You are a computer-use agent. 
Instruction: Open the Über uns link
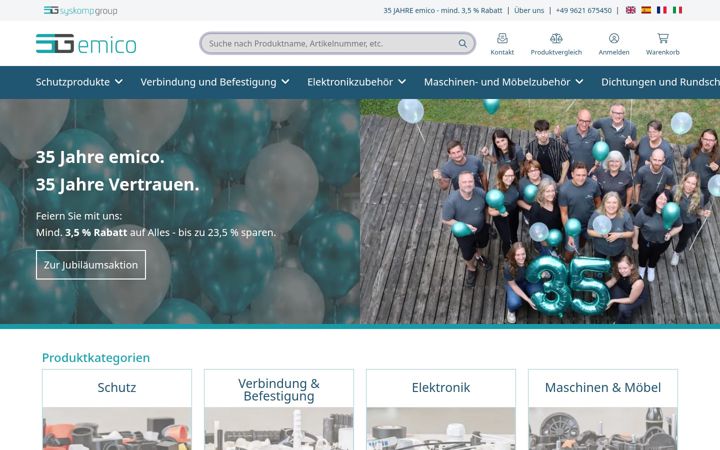(x=529, y=10)
